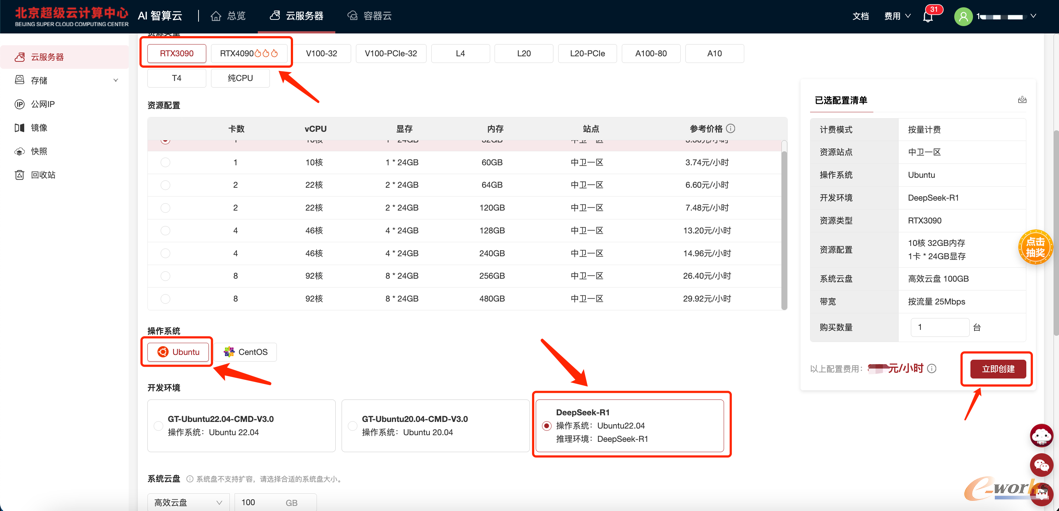
Task: Choose the V100-32 resource type
Action: 321,53
